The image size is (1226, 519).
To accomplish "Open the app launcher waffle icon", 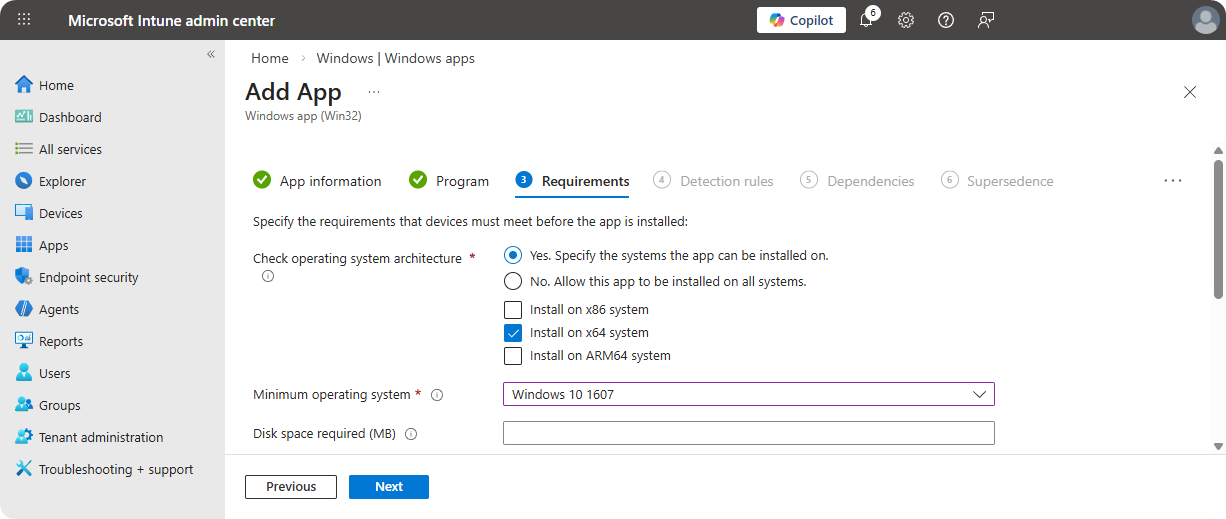I will (x=24, y=20).
